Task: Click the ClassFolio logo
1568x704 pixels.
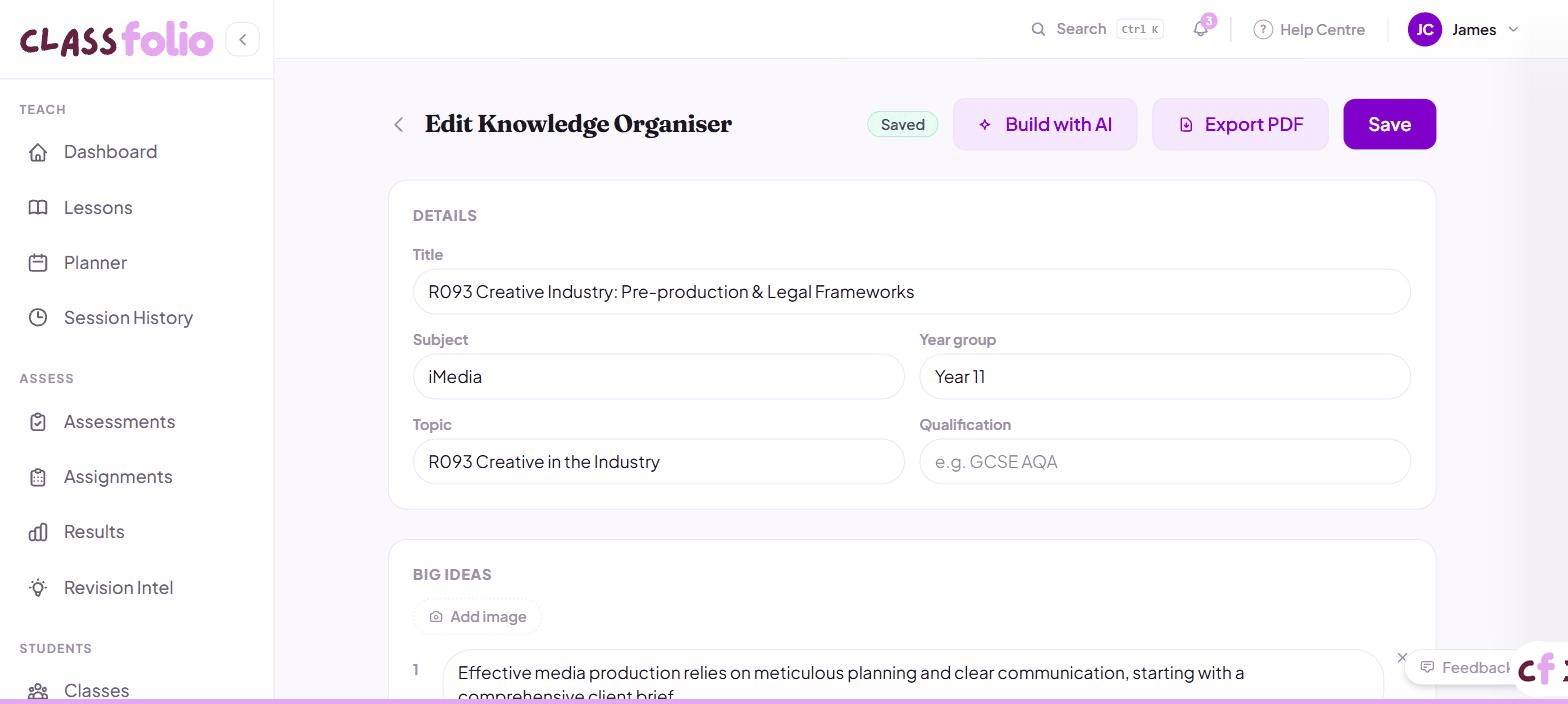Action: pos(116,40)
